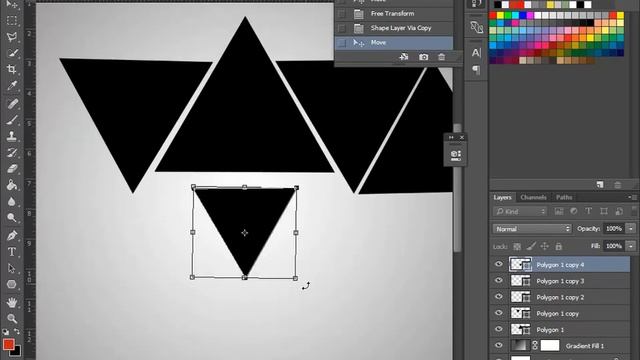Hide the Gradient Fill 1 layer
Screen dimensions: 640x360
click(498, 345)
